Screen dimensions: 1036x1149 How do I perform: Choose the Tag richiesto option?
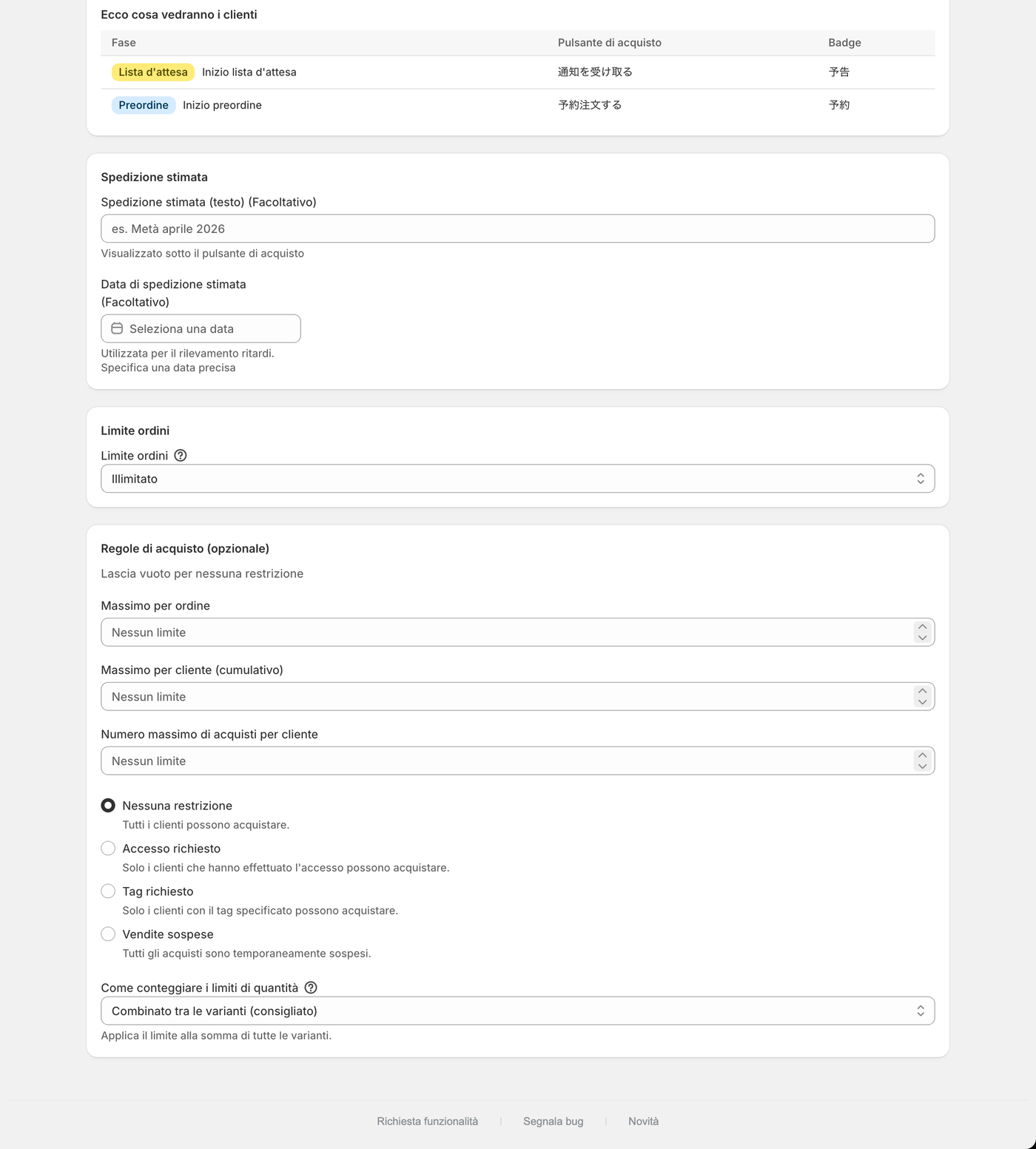108,891
